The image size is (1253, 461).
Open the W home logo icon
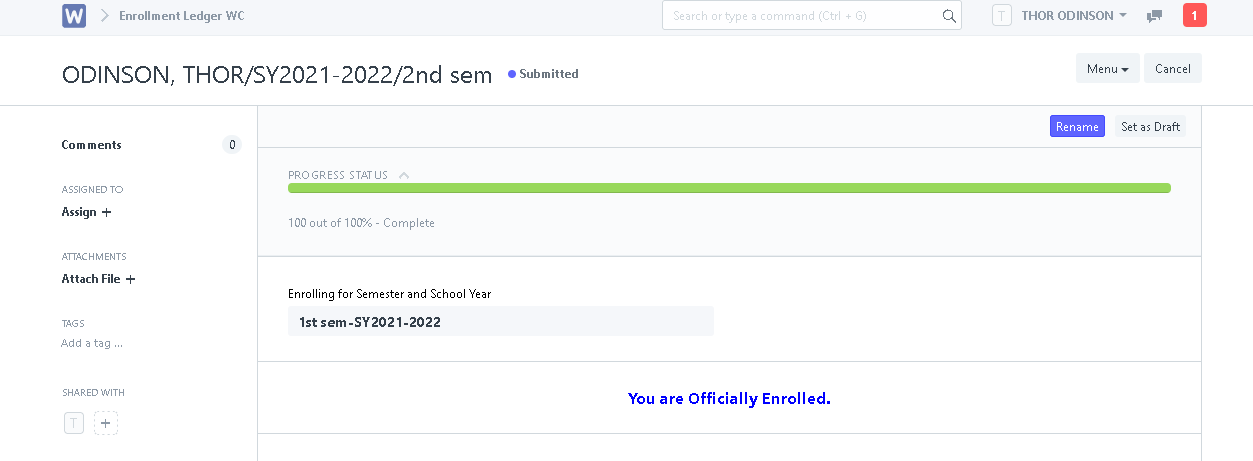(x=73, y=16)
